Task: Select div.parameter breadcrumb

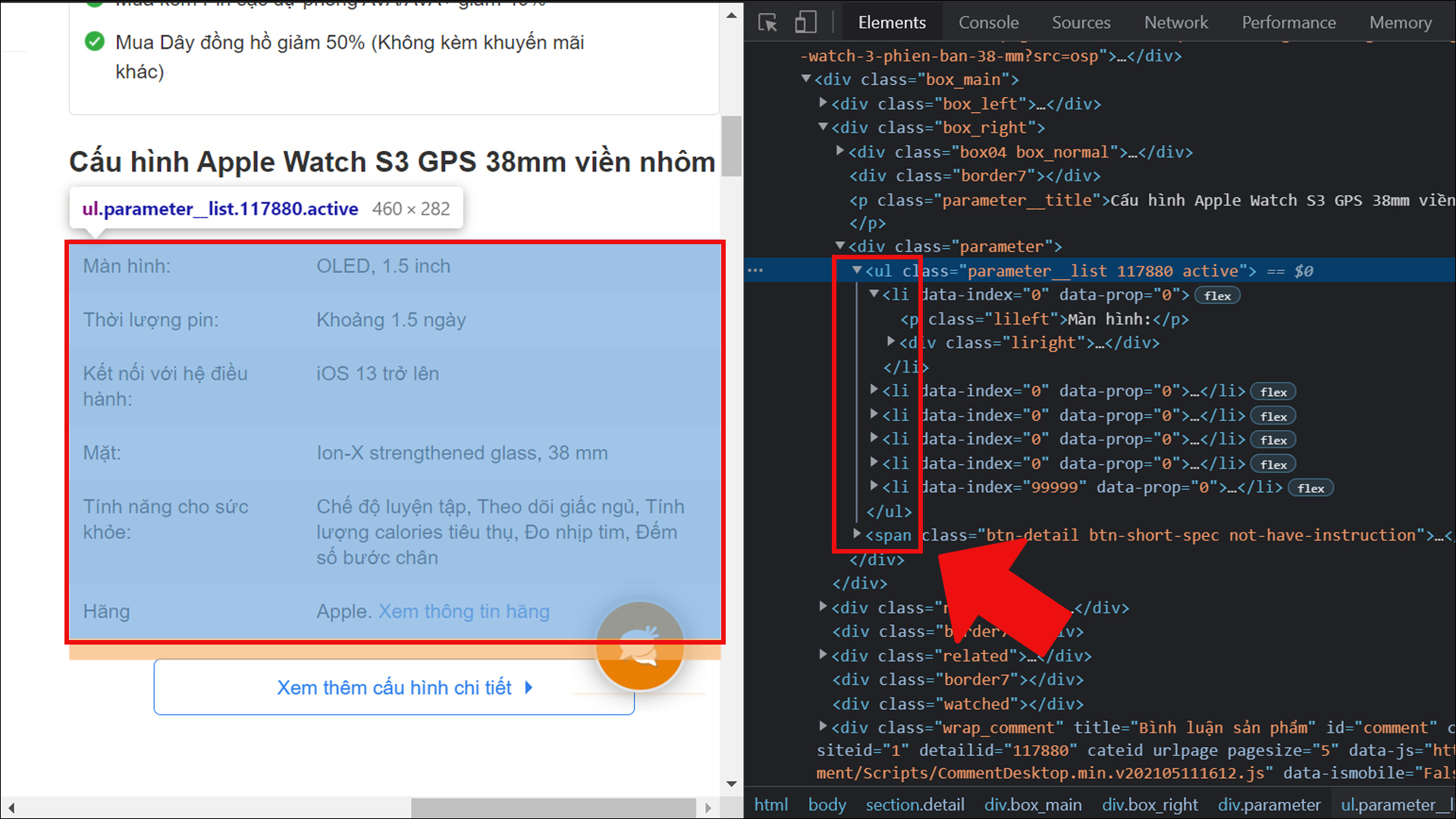Action: coord(1269,805)
